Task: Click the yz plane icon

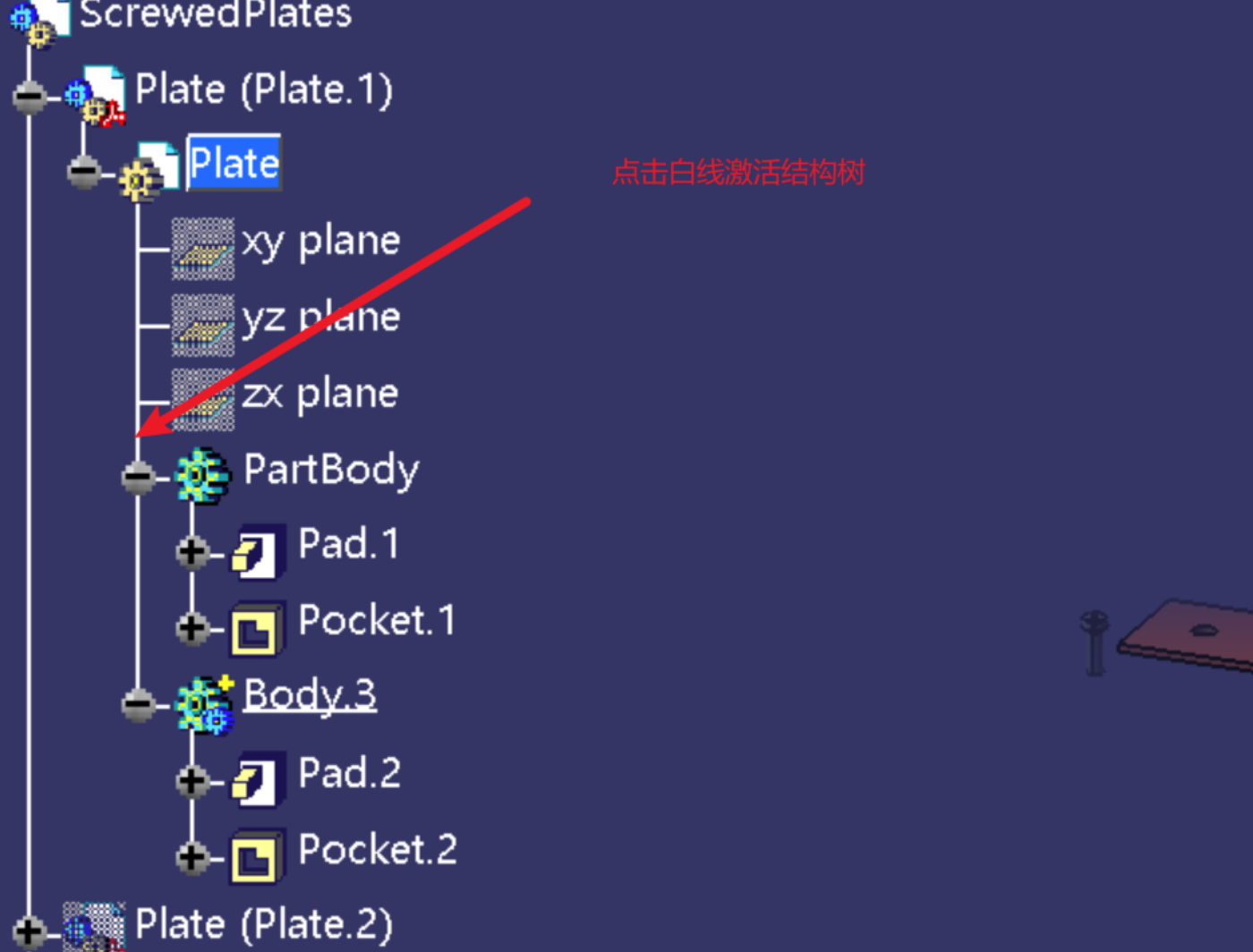Action: [x=203, y=325]
